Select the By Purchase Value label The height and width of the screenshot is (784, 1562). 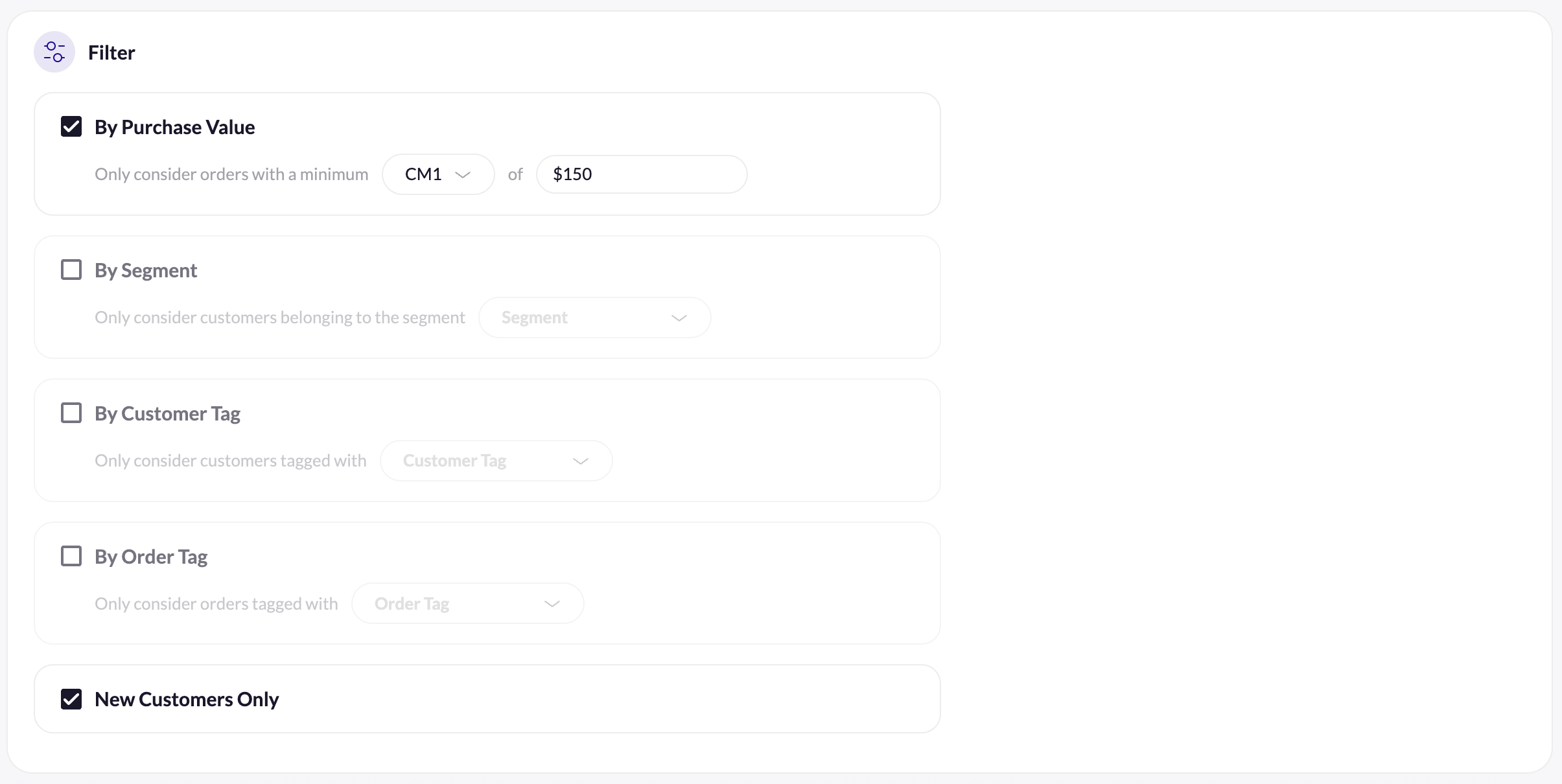[174, 127]
